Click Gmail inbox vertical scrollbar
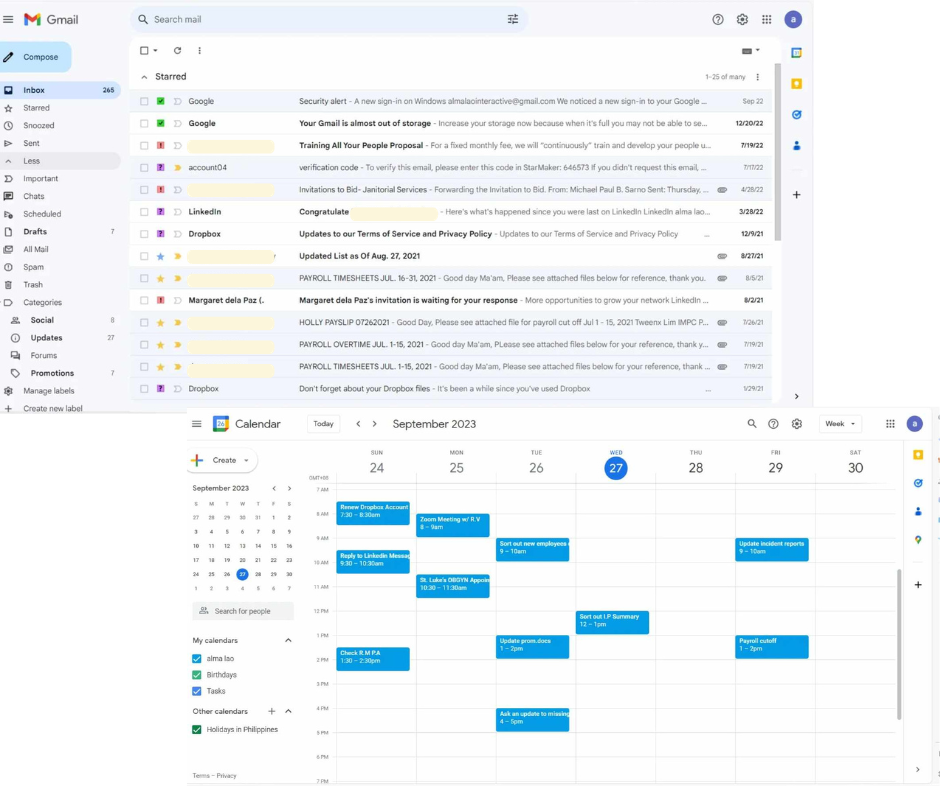The image size is (940, 788). pos(778,152)
